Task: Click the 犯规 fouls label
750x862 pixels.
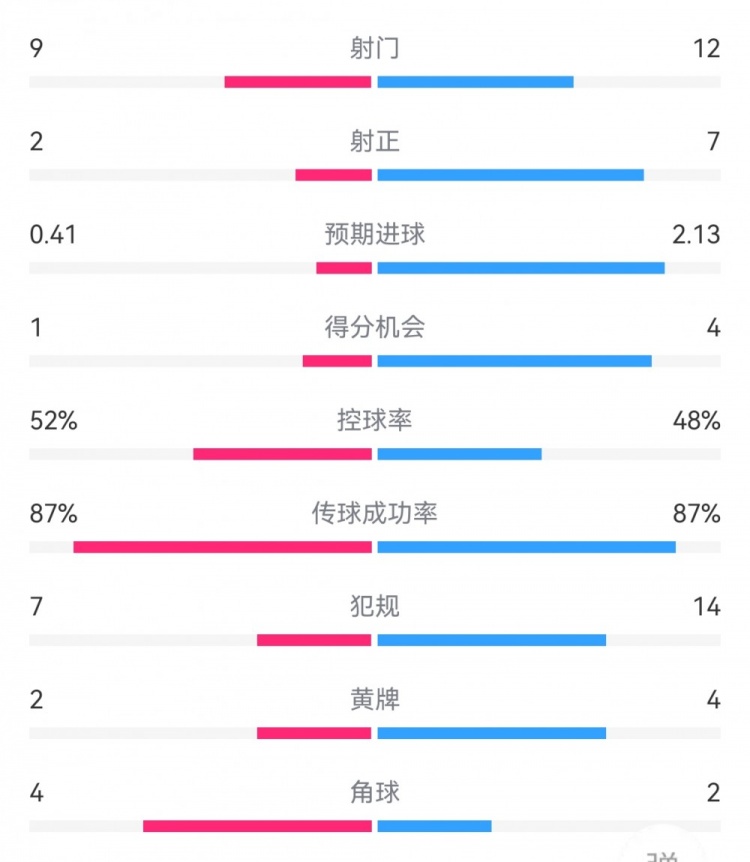Action: pyautogui.click(x=375, y=606)
